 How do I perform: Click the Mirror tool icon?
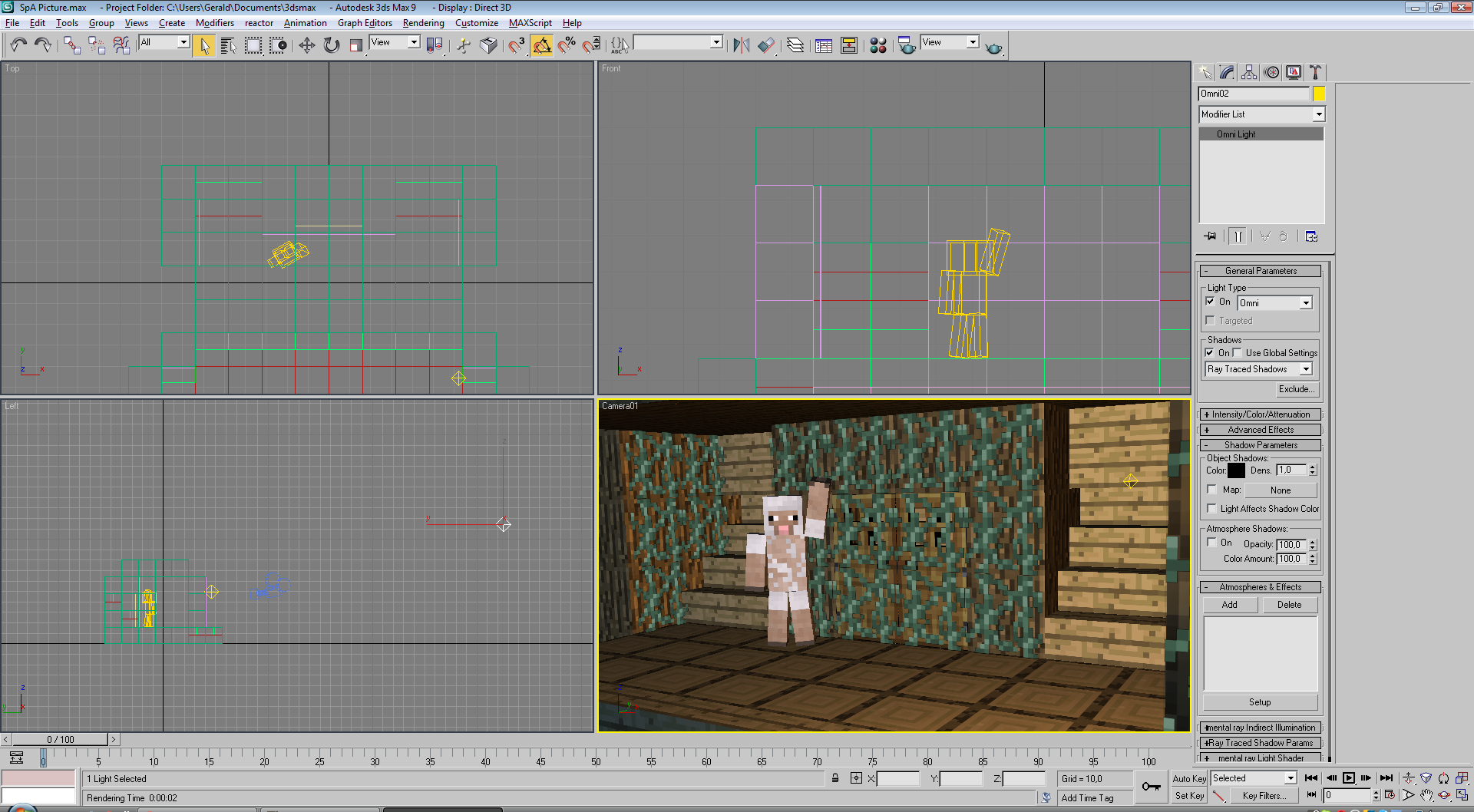(741, 46)
